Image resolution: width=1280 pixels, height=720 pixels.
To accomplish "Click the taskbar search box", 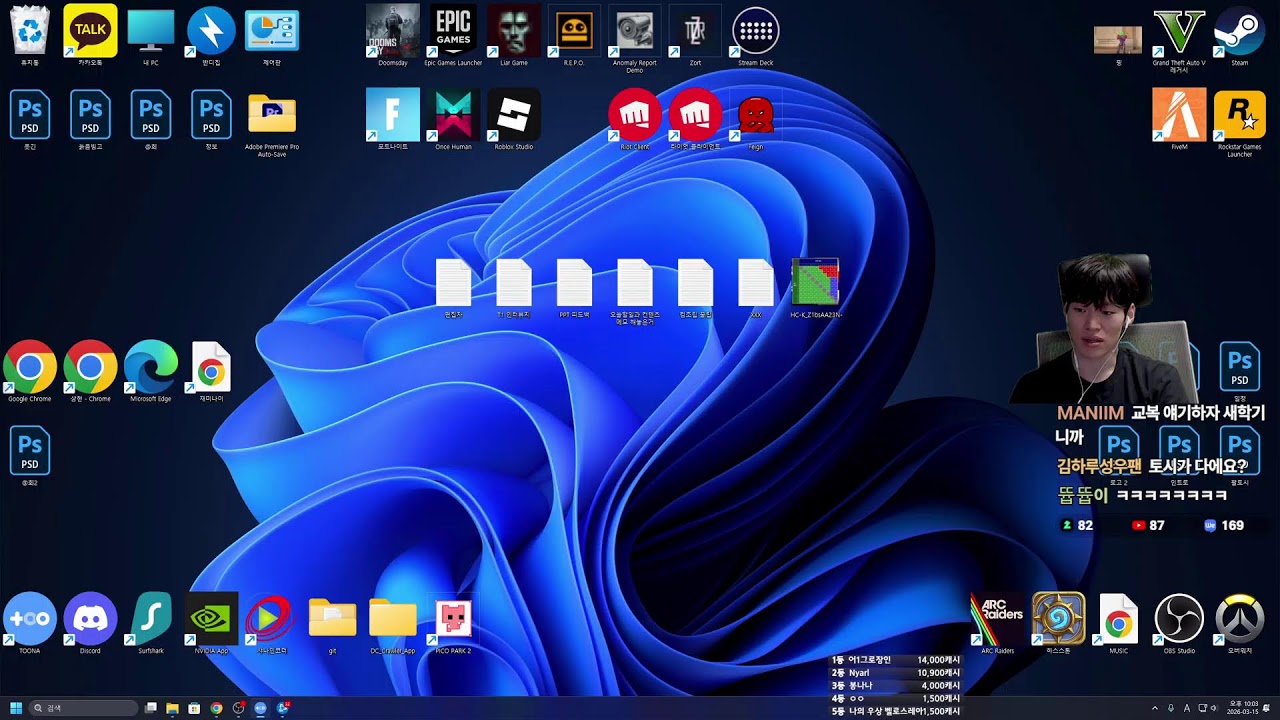I will click(85, 708).
